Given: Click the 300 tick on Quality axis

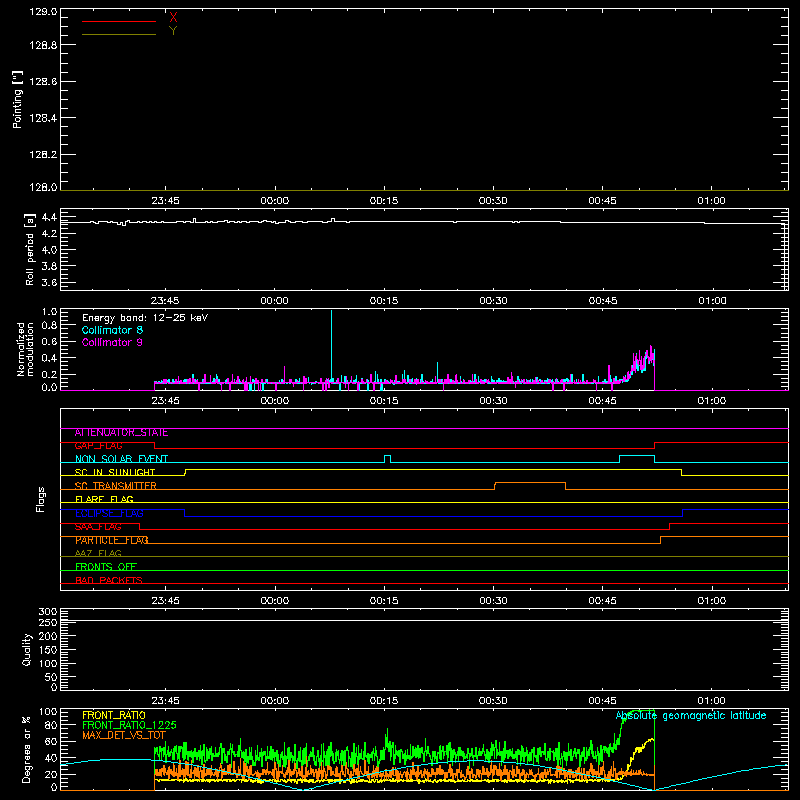Looking at the screenshot, I should 48,612.
